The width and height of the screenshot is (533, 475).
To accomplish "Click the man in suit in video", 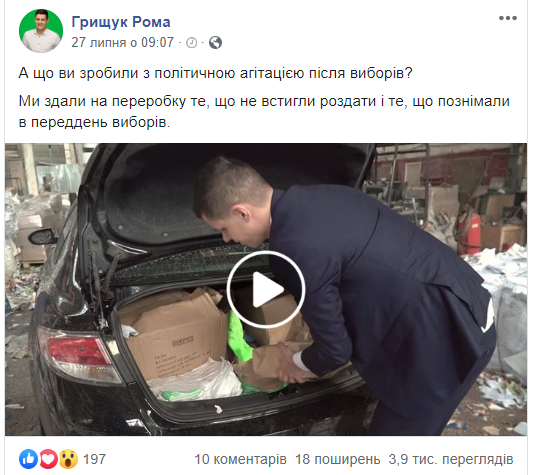I will pyautogui.click(x=345, y=292).
